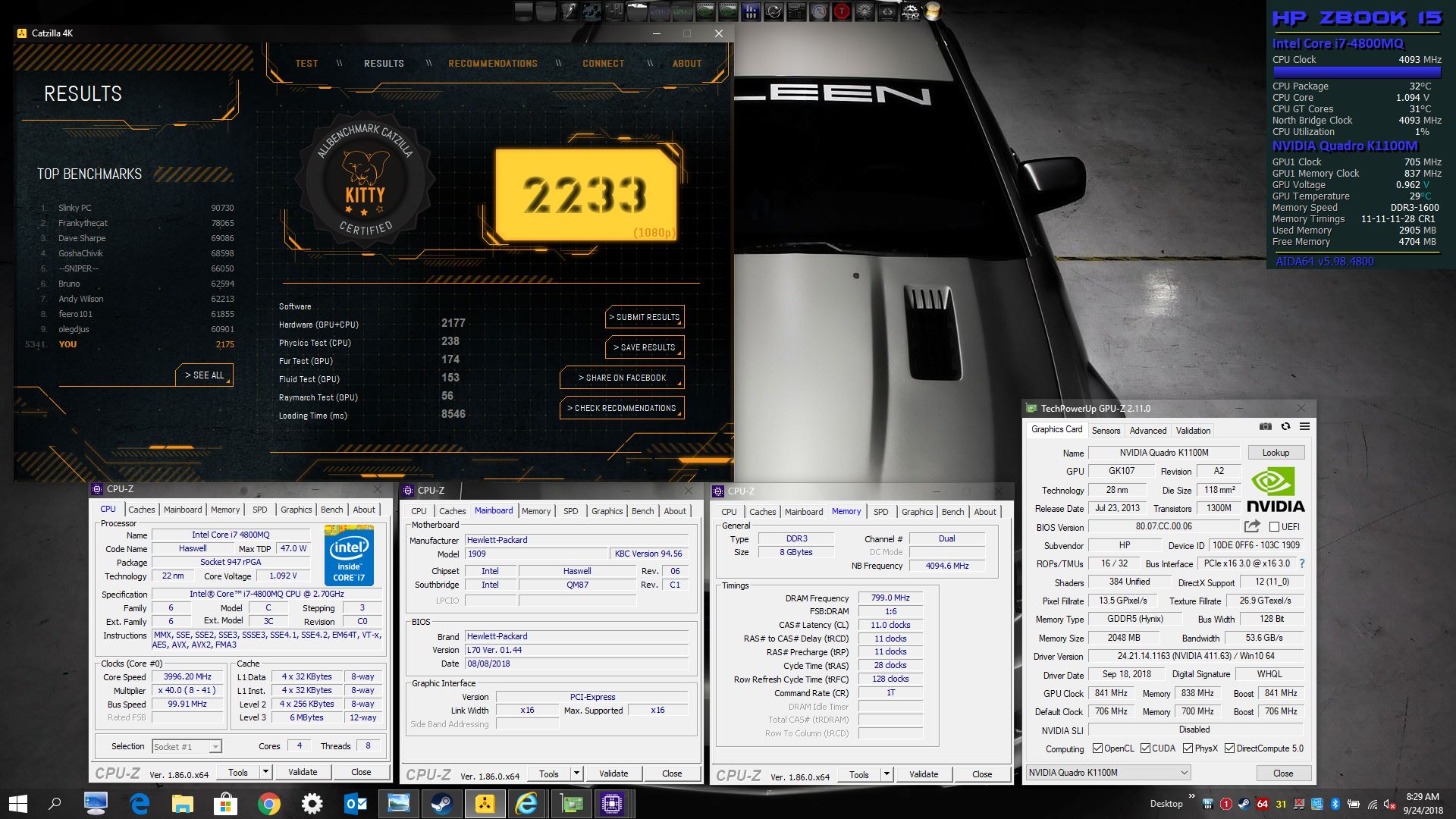Open Windows Settings gear in taskbar
This screenshot has width=1456, height=819.
point(312,803)
